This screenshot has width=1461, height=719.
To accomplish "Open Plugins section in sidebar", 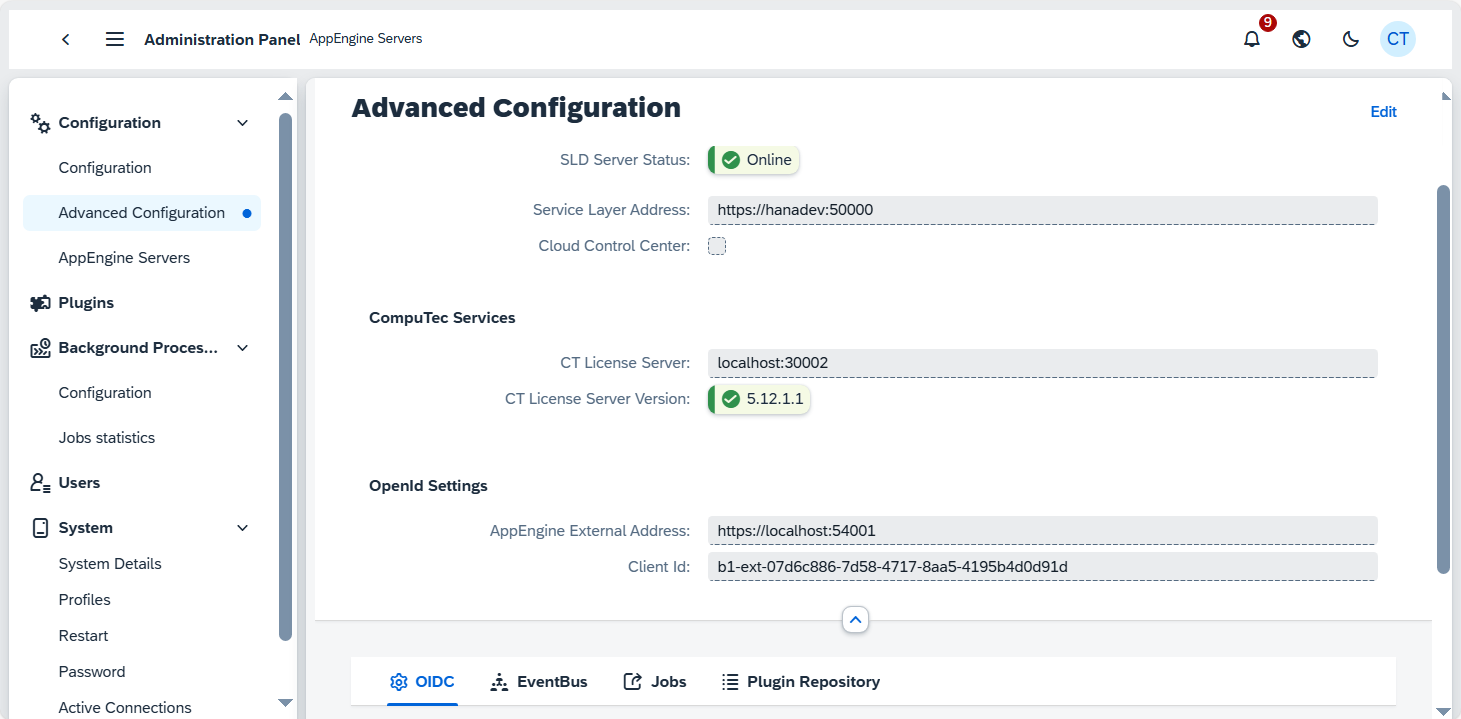I will click(86, 303).
